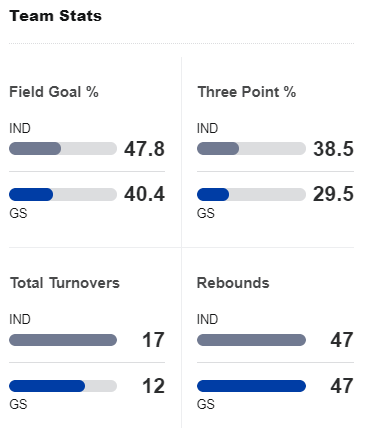Click IND total turnovers bar
Viewport: 368px width, 428px height.
(63, 340)
